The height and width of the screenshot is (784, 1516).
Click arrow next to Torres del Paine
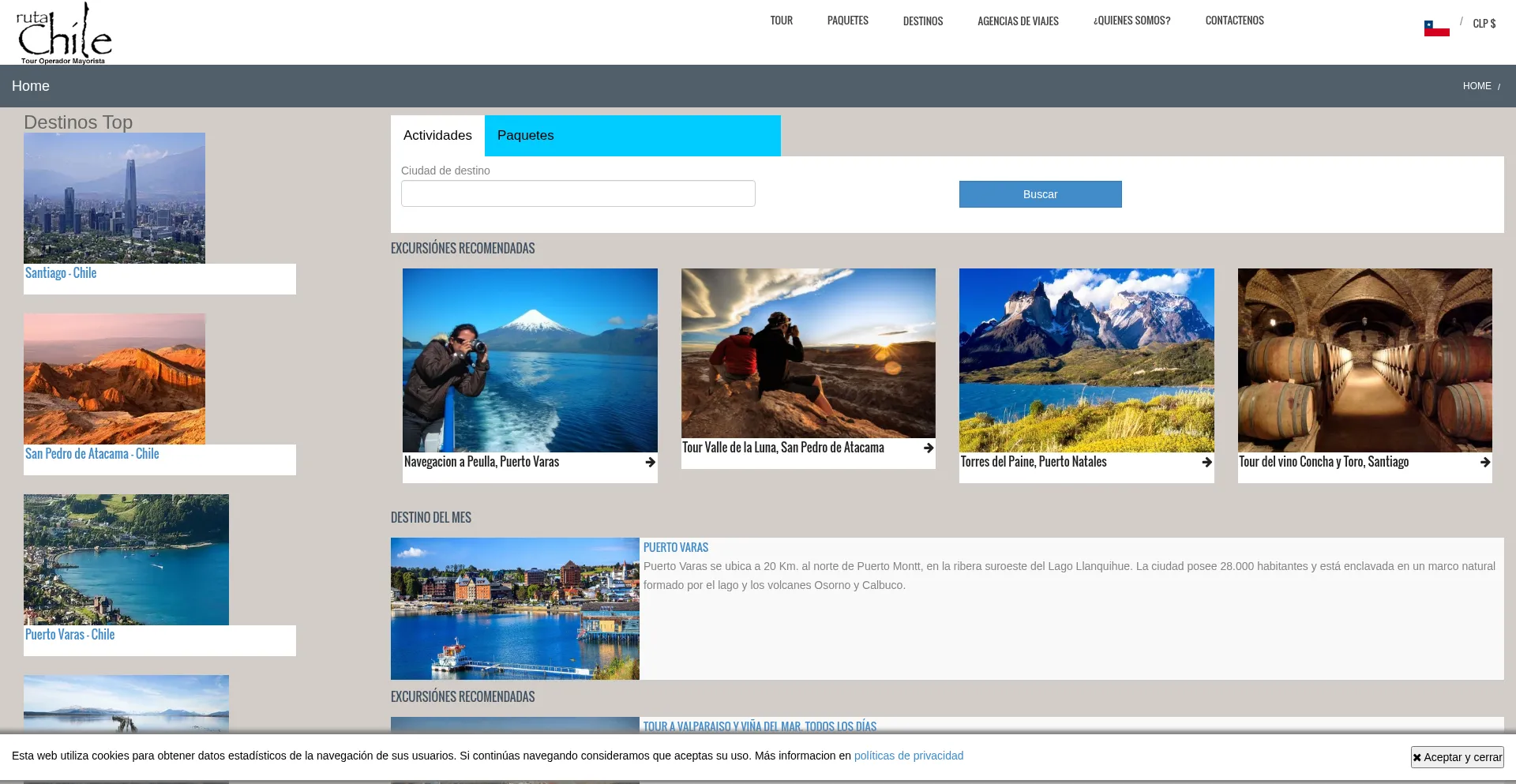point(1206,463)
